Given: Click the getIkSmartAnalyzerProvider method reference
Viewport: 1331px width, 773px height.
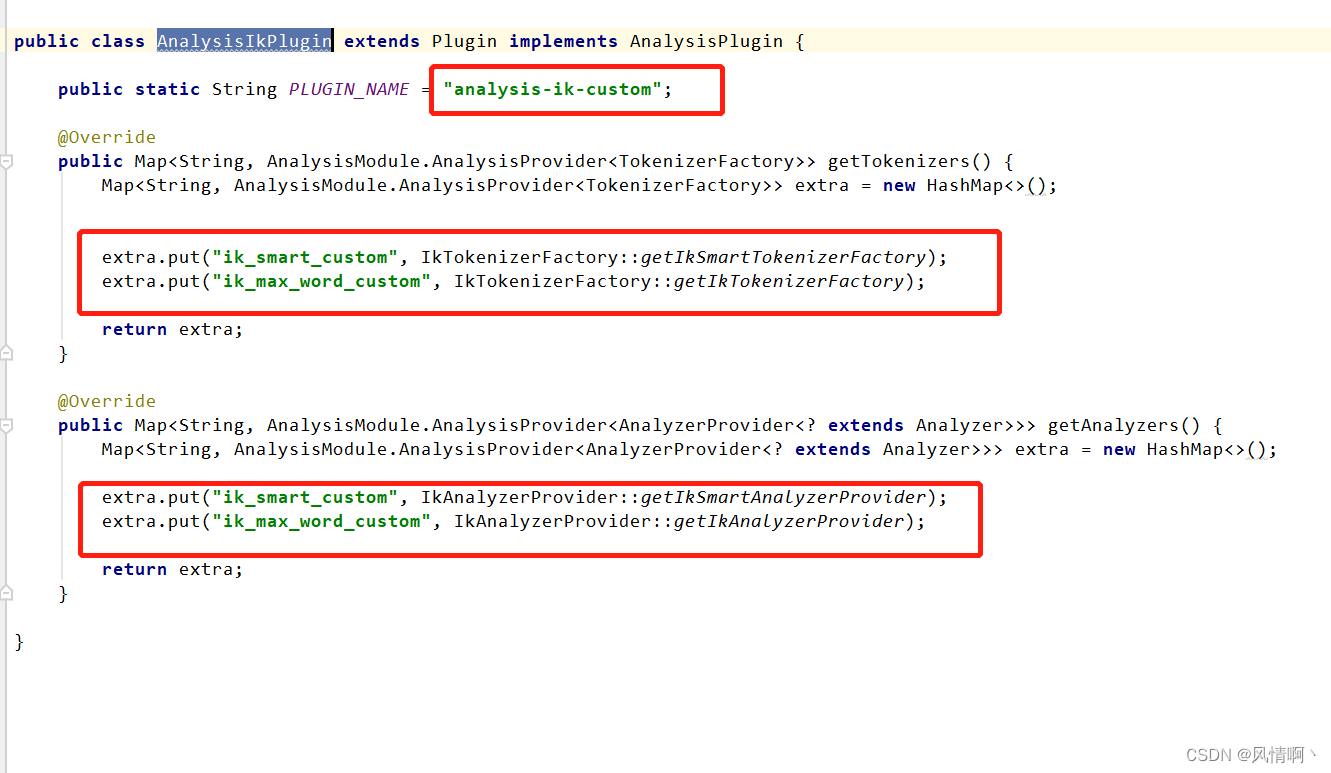Looking at the screenshot, I should pyautogui.click(x=783, y=497).
